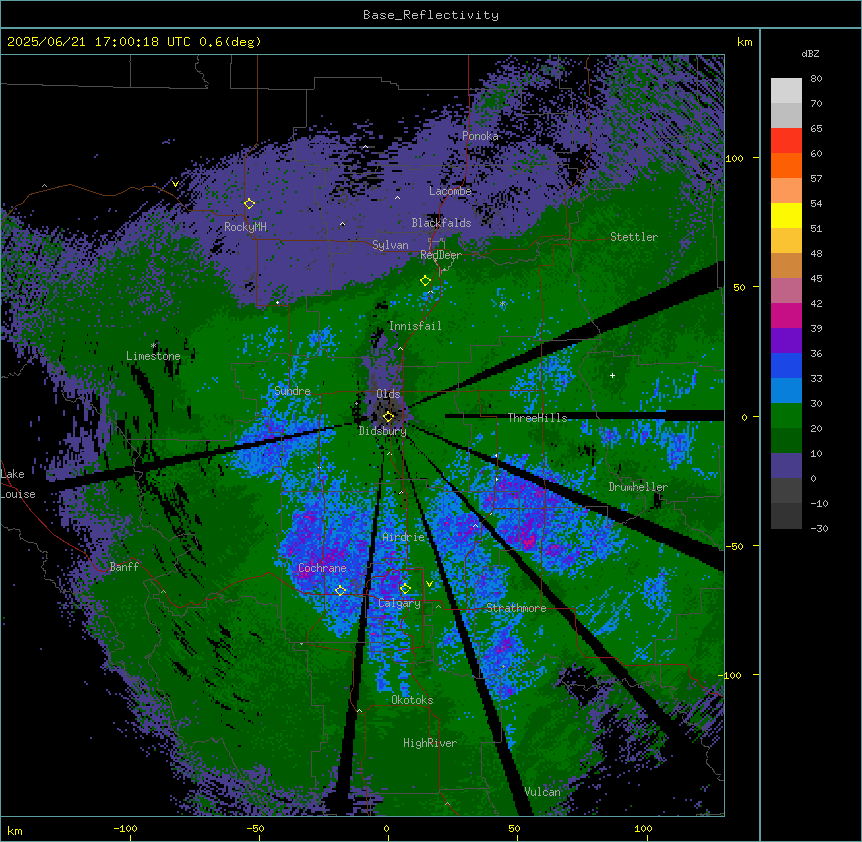This screenshot has width=862, height=842.
Task: Click the yellow V marker northwest of RockyMH
Action: (x=175, y=184)
